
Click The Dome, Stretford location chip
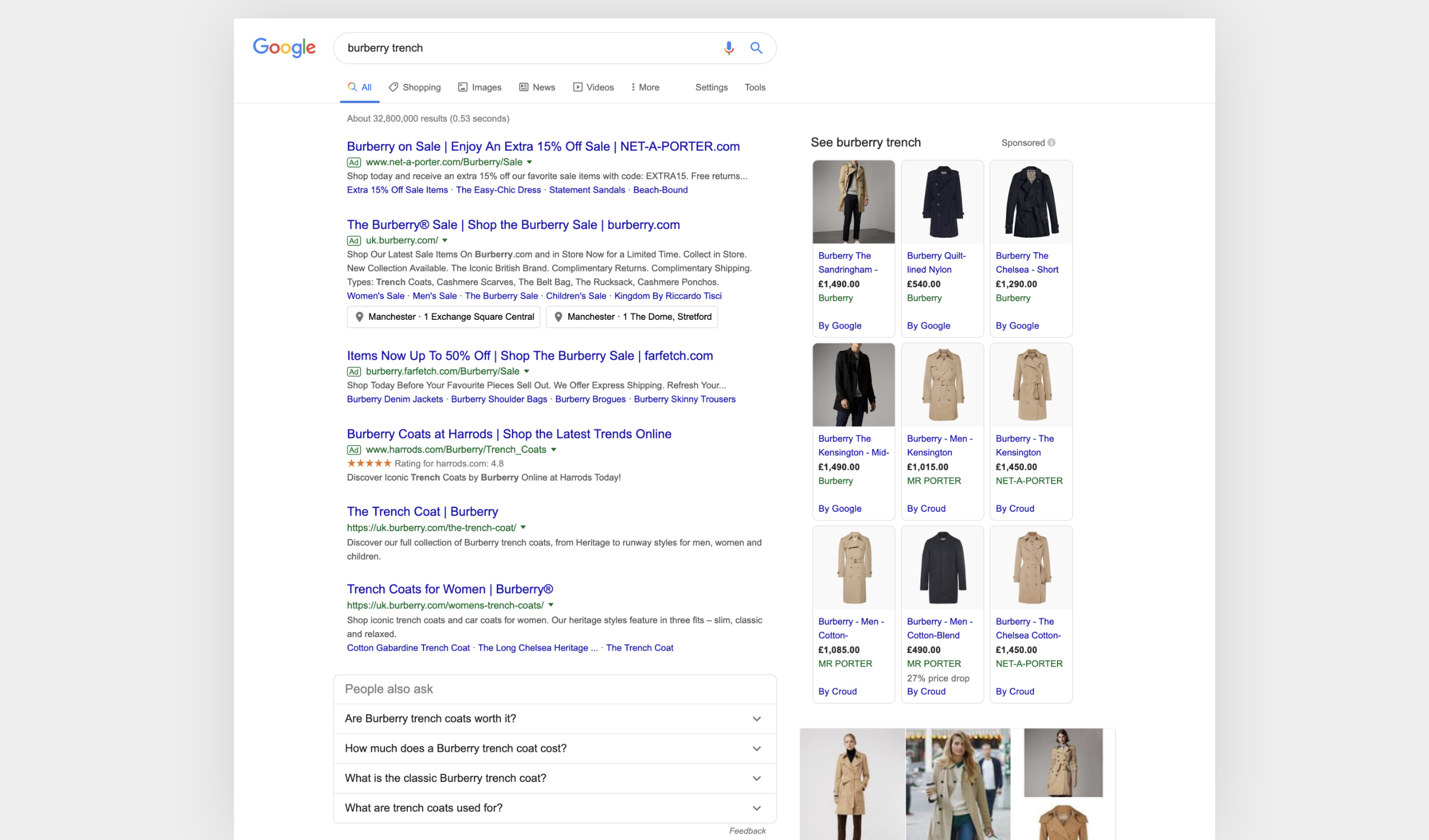point(631,317)
